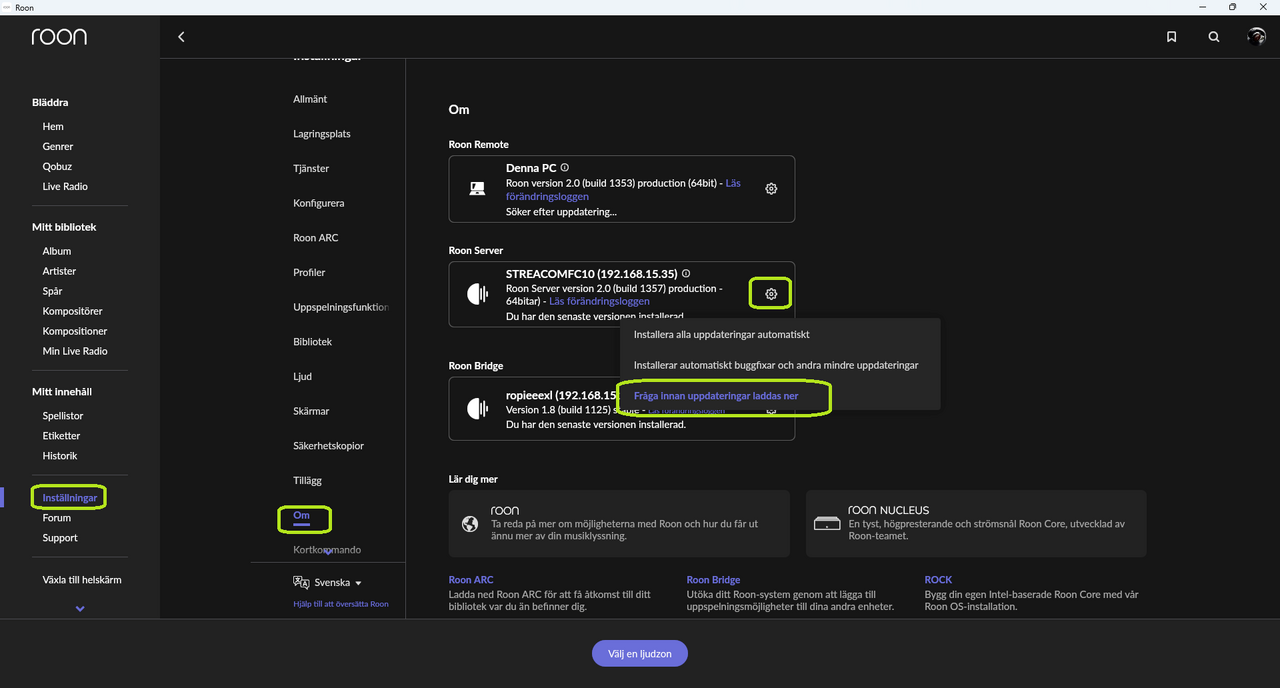
Task: Open Kompositioner library view
Action: tap(75, 331)
